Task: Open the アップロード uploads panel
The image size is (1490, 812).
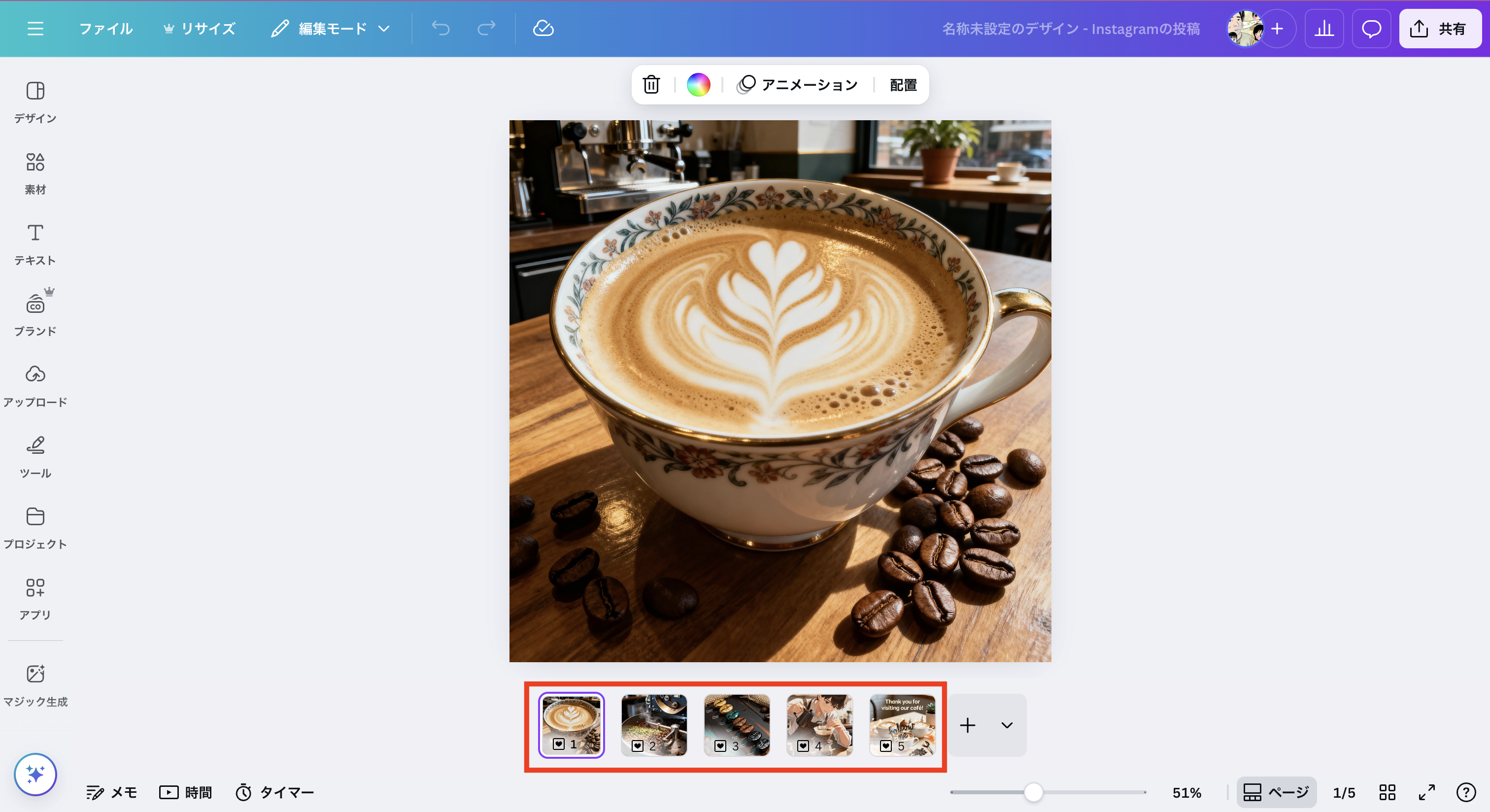Action: pyautogui.click(x=34, y=386)
